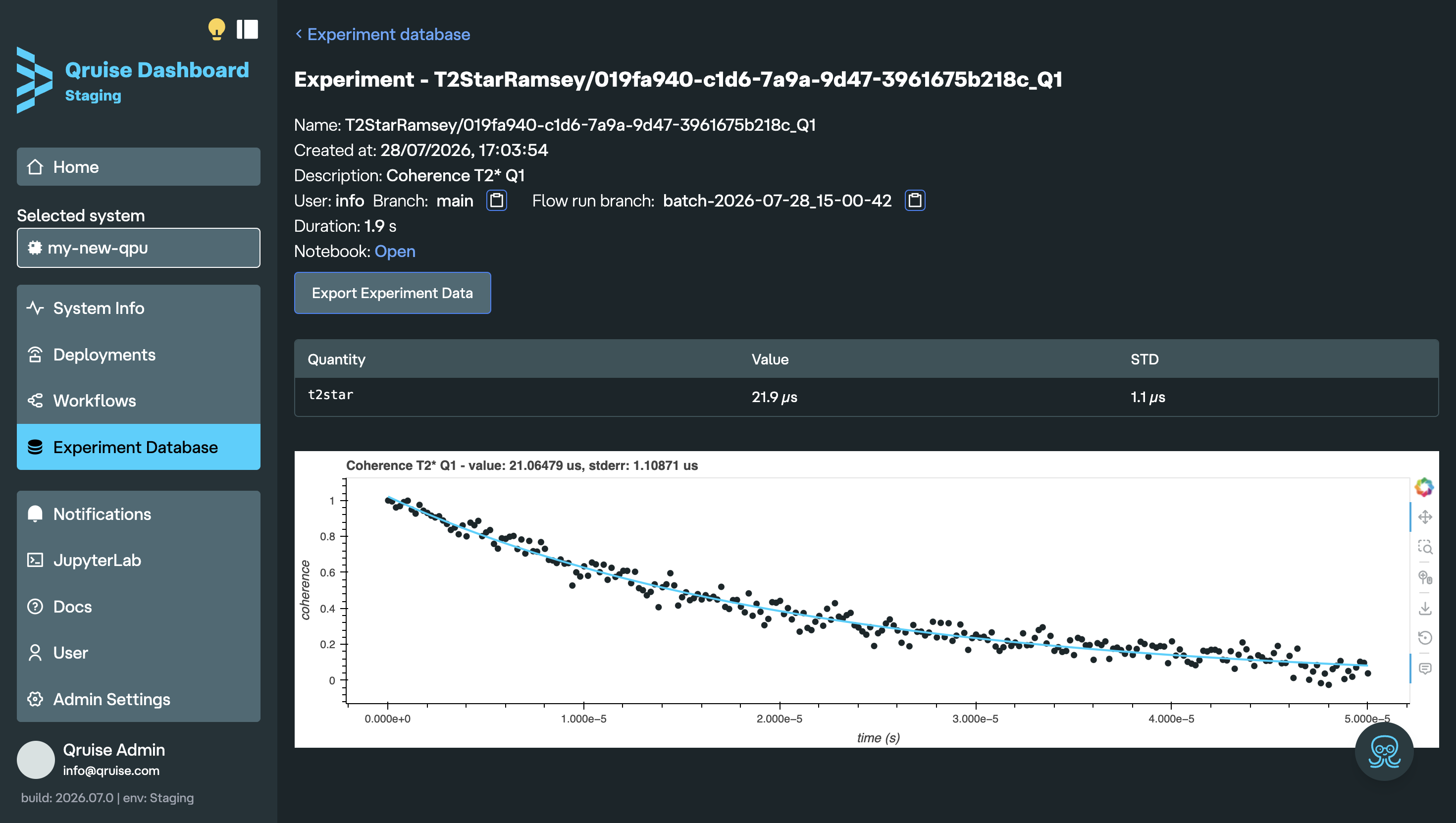Copy the main branch name
The height and width of the screenshot is (823, 1456).
pyautogui.click(x=497, y=201)
